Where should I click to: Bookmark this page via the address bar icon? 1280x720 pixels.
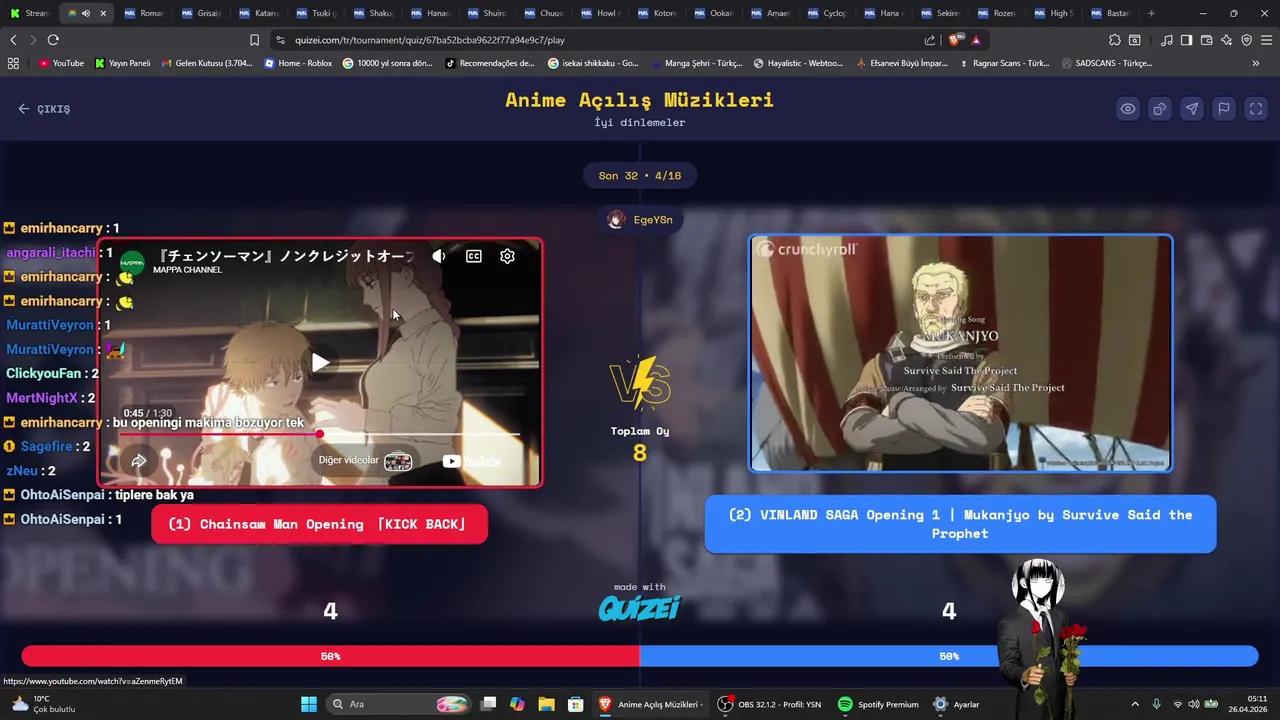tap(254, 40)
